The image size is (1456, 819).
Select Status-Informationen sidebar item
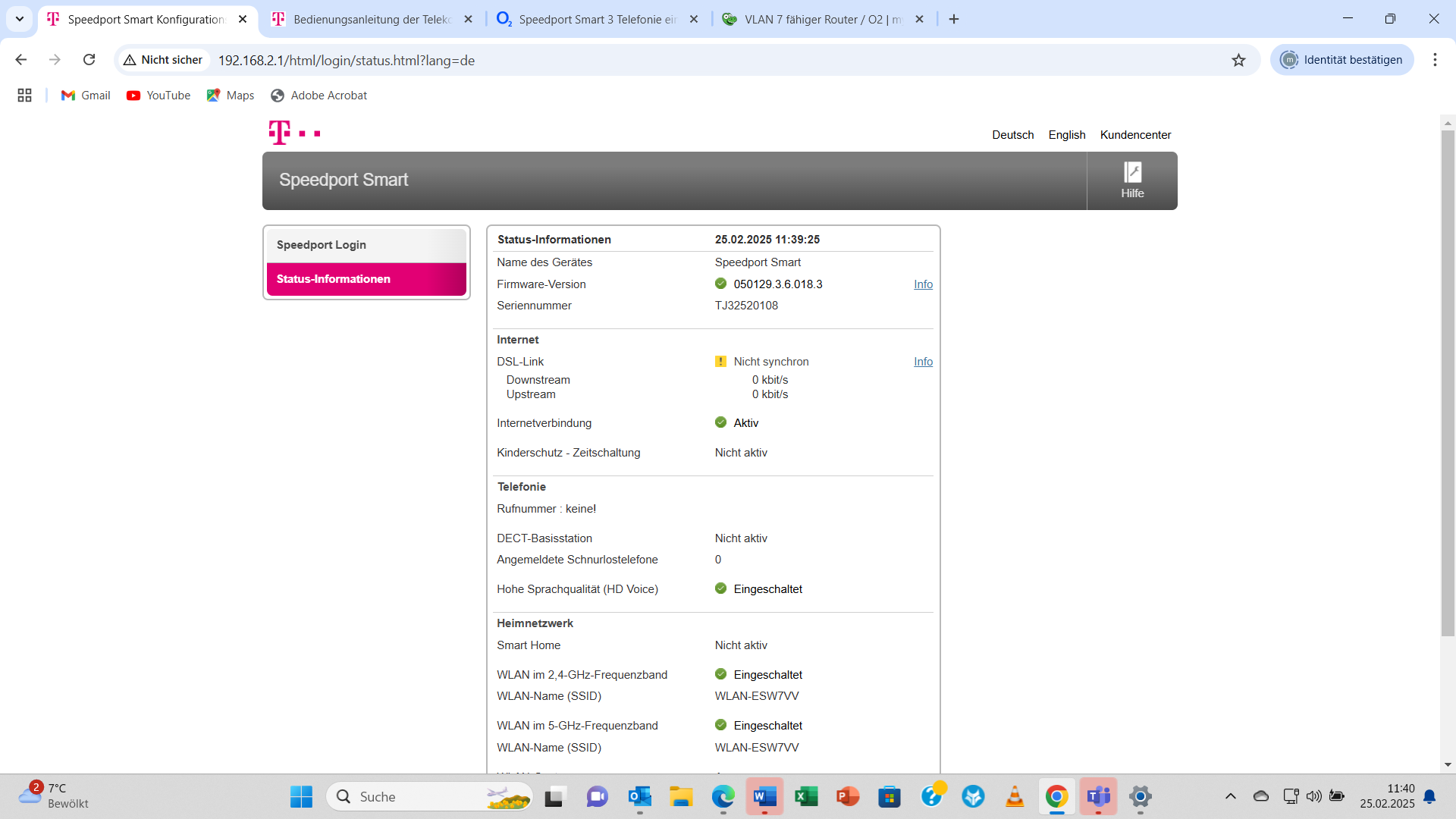[366, 279]
